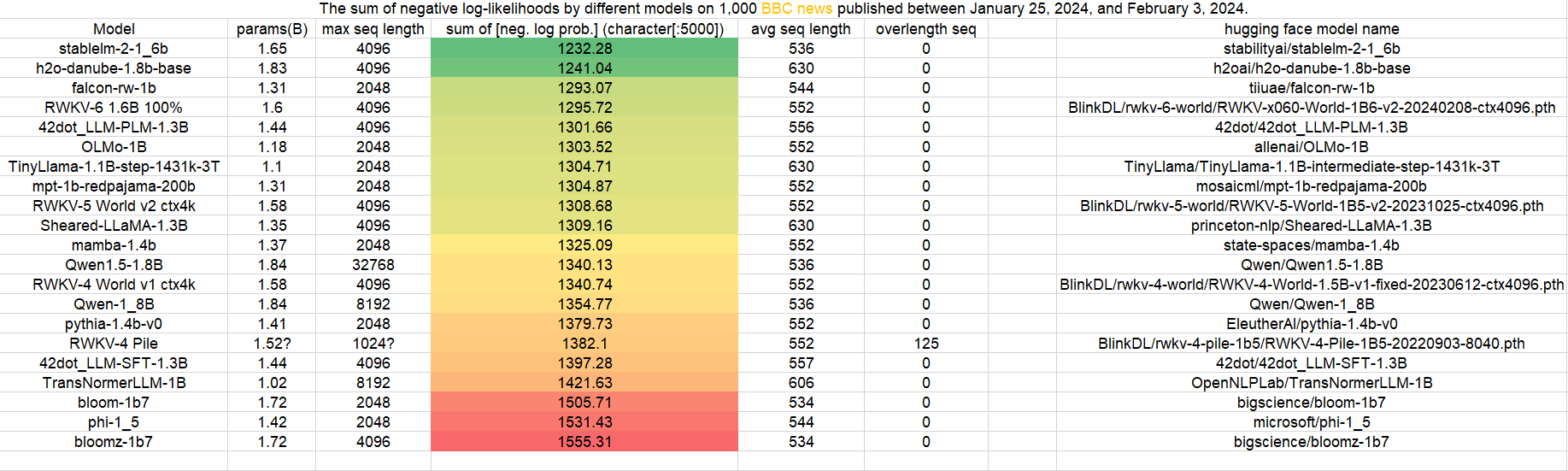Click the green 1232.28 score cell
1568x471 pixels.
[584, 49]
